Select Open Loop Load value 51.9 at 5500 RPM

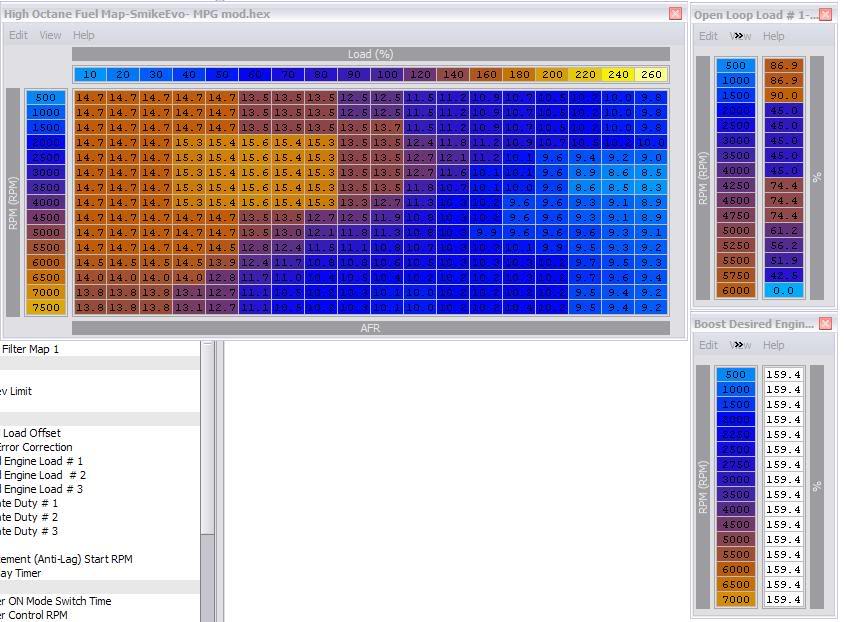(x=784, y=260)
